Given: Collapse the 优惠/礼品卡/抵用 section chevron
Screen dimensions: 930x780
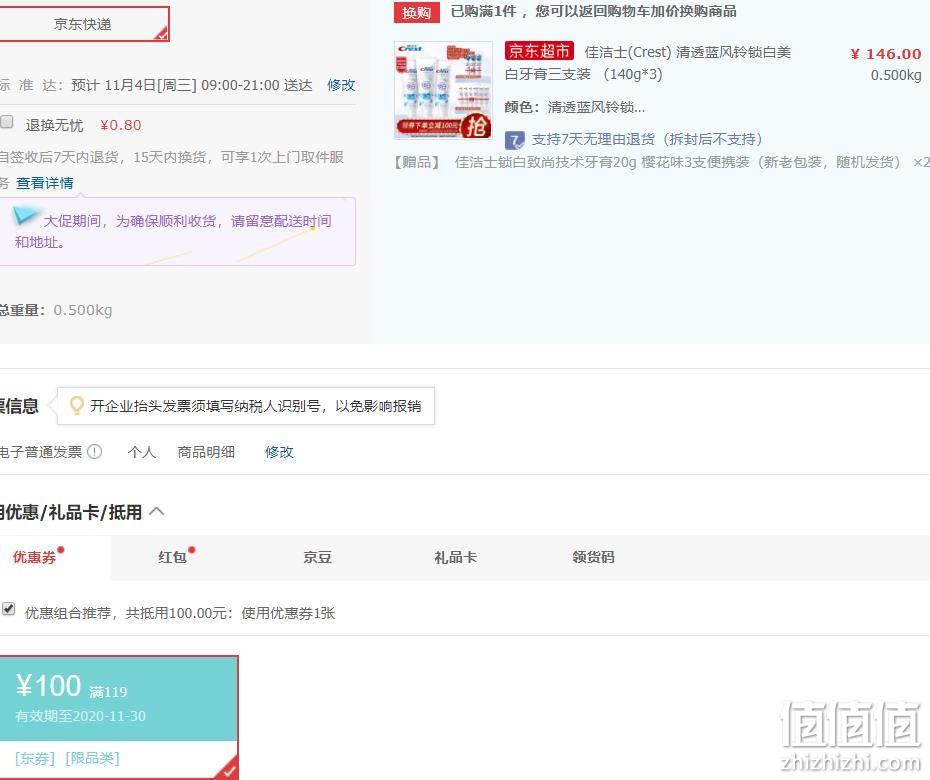Looking at the screenshot, I should (x=157, y=511).
